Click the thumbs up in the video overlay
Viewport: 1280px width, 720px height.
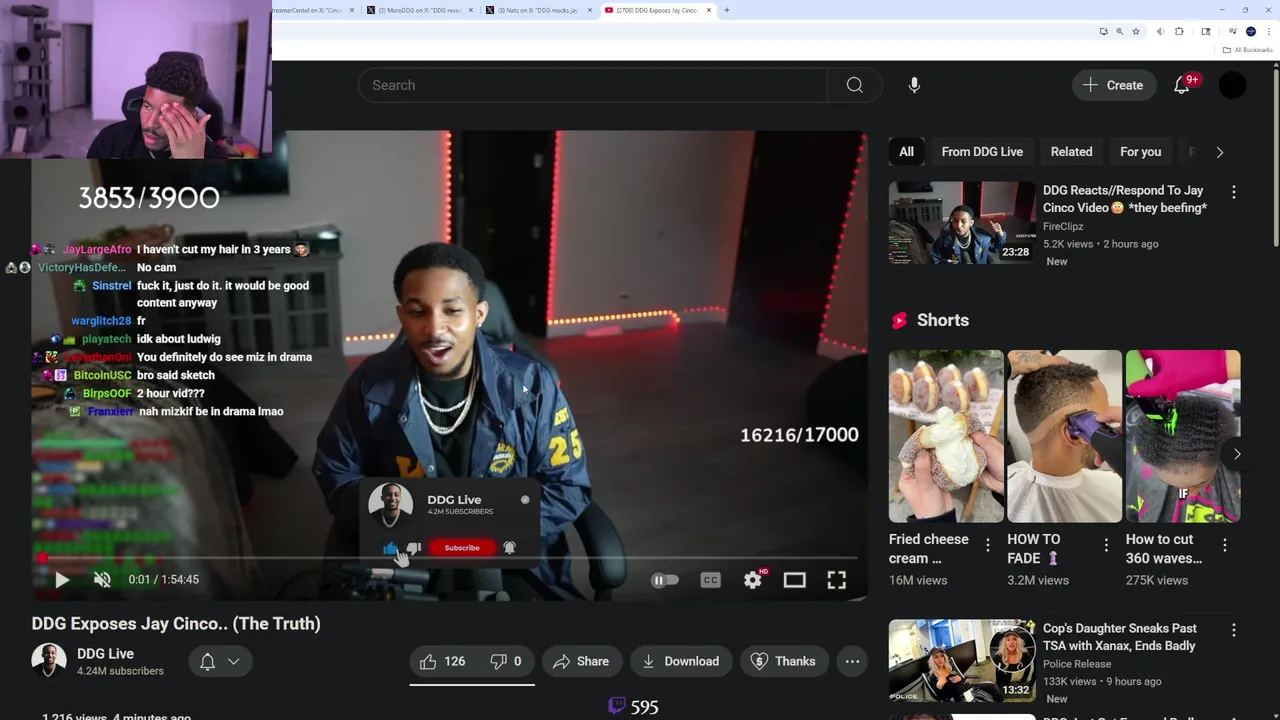coord(390,548)
